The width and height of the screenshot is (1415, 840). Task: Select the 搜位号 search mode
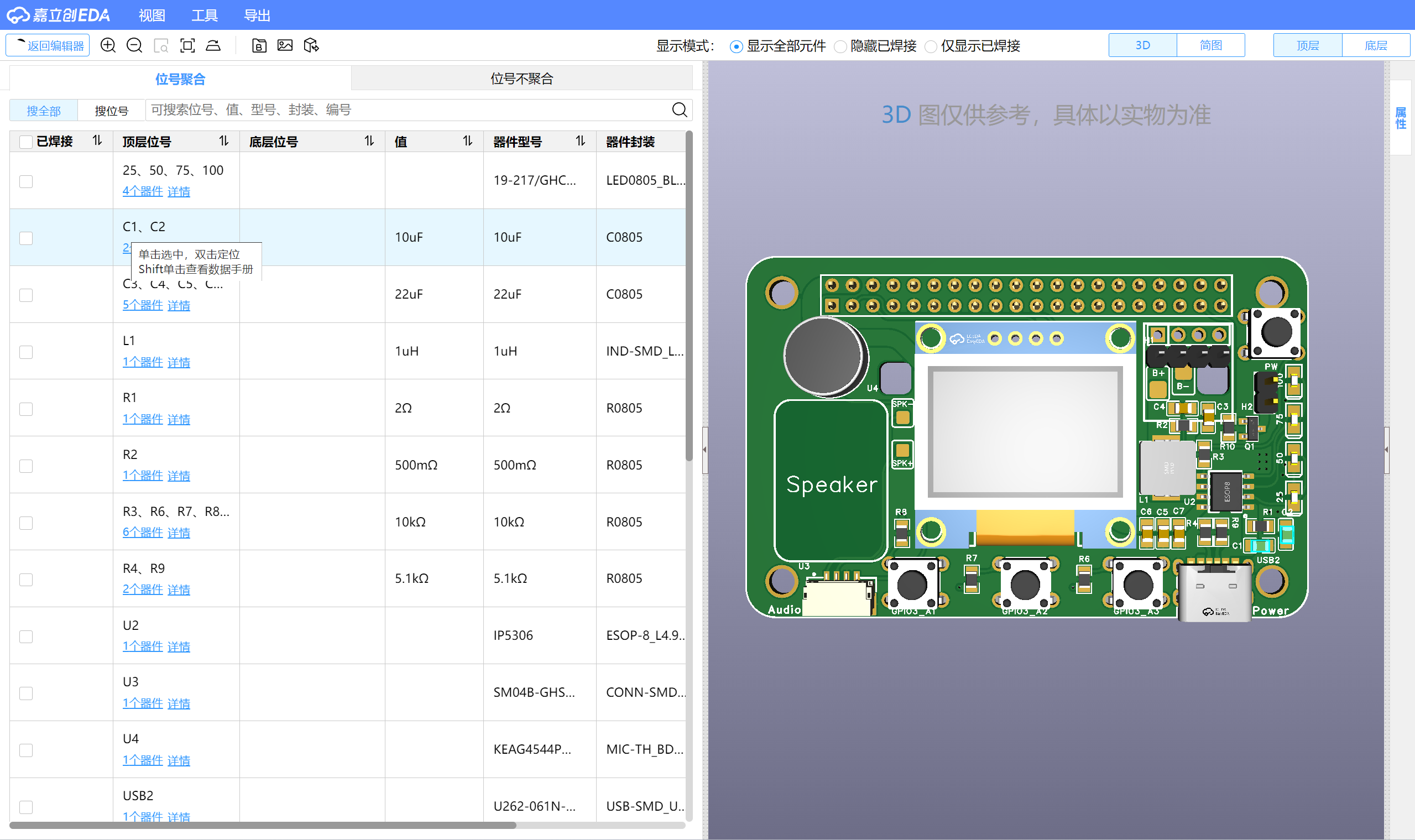point(112,111)
